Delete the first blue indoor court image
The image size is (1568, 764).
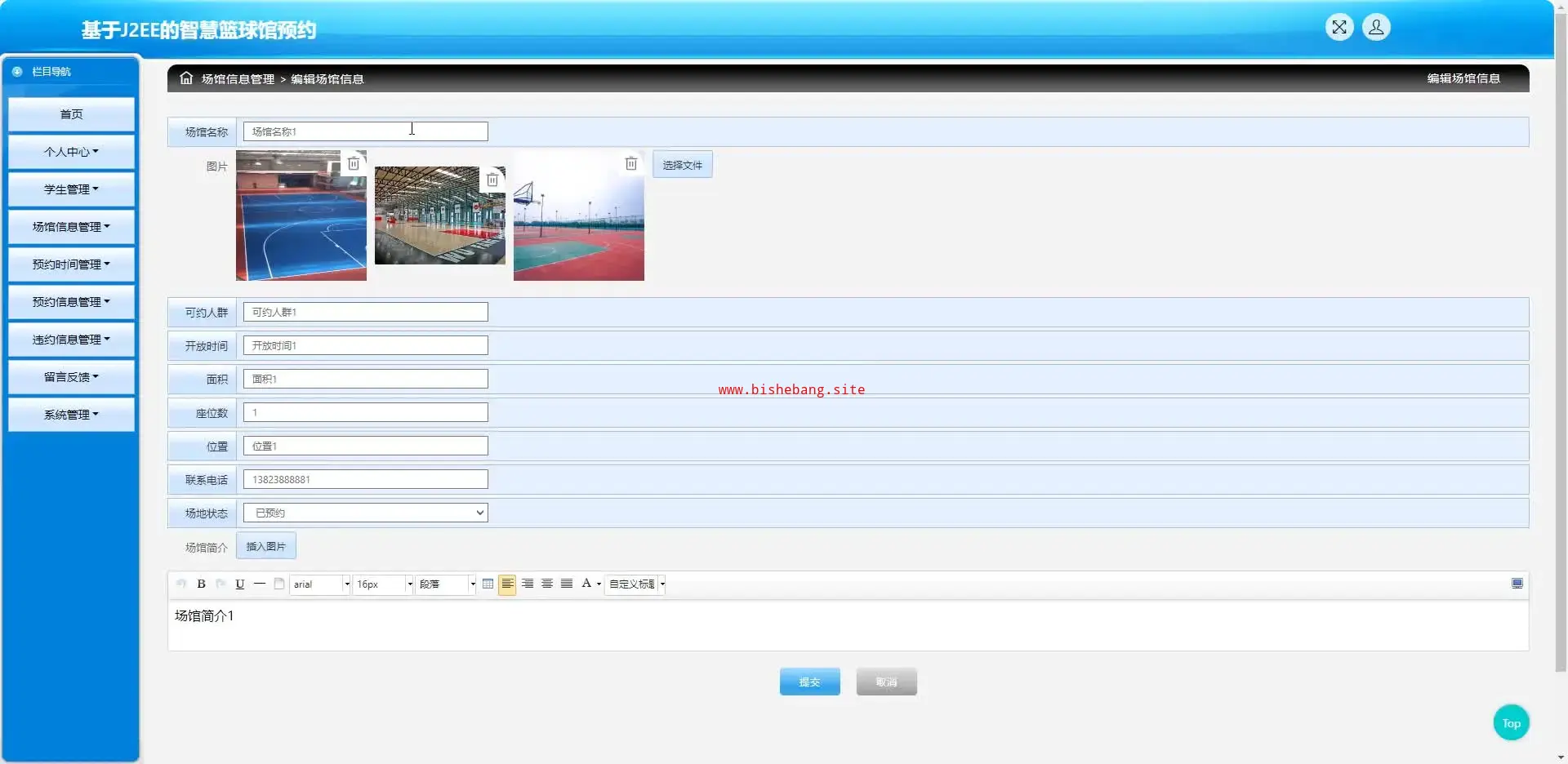coord(354,163)
